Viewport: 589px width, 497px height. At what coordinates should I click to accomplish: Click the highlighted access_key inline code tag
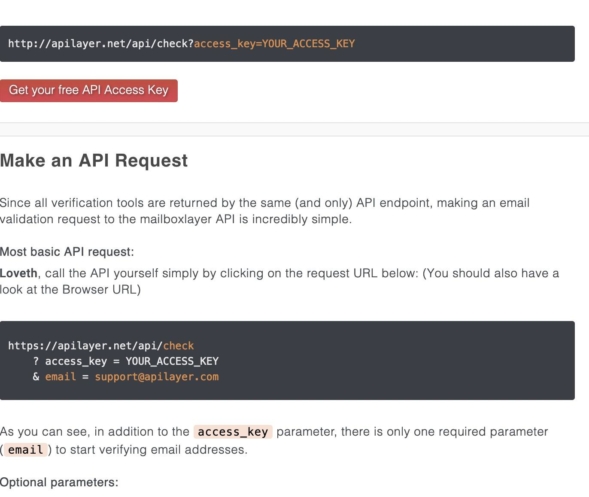point(233,432)
